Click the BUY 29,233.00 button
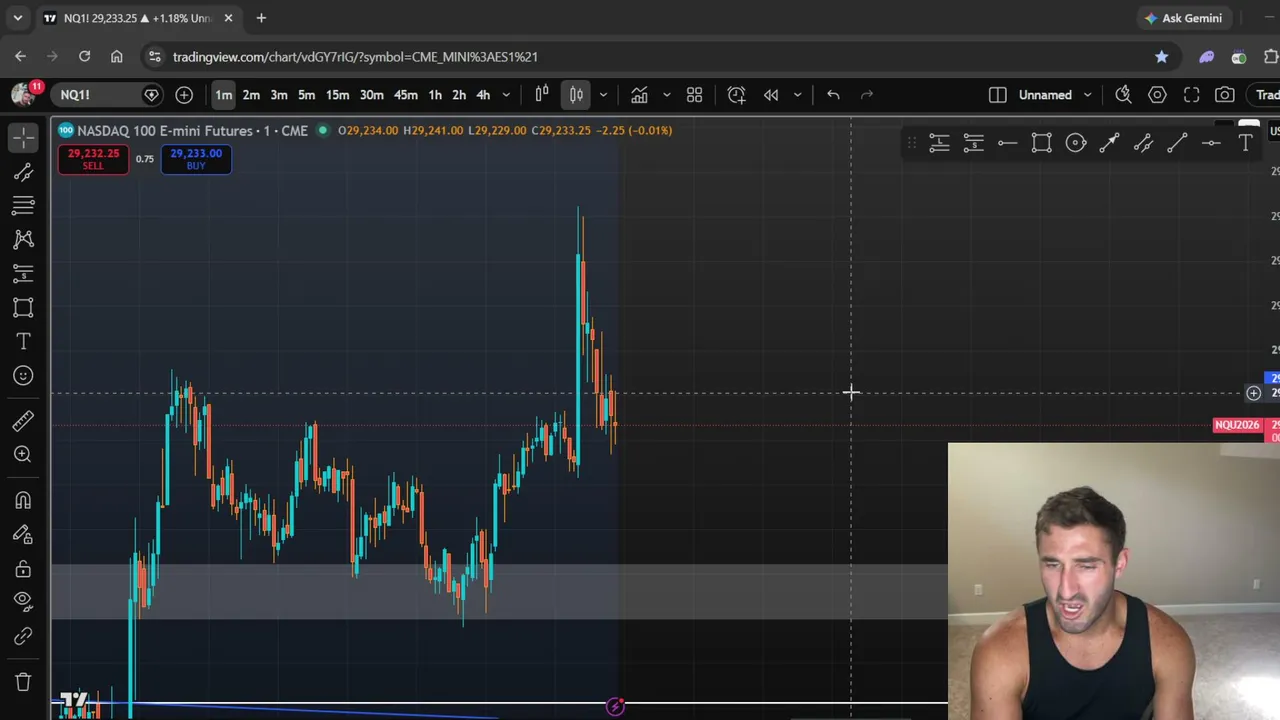 196,159
